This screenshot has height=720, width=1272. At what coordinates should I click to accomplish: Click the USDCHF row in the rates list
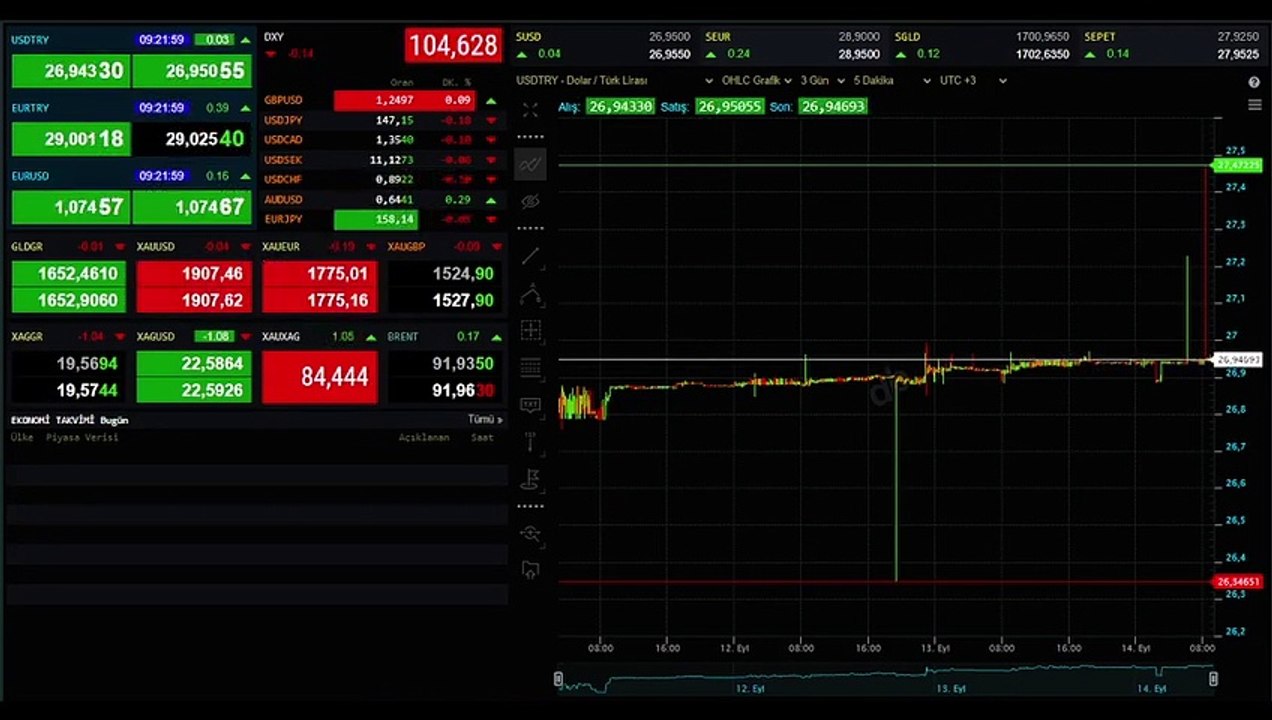pos(380,180)
